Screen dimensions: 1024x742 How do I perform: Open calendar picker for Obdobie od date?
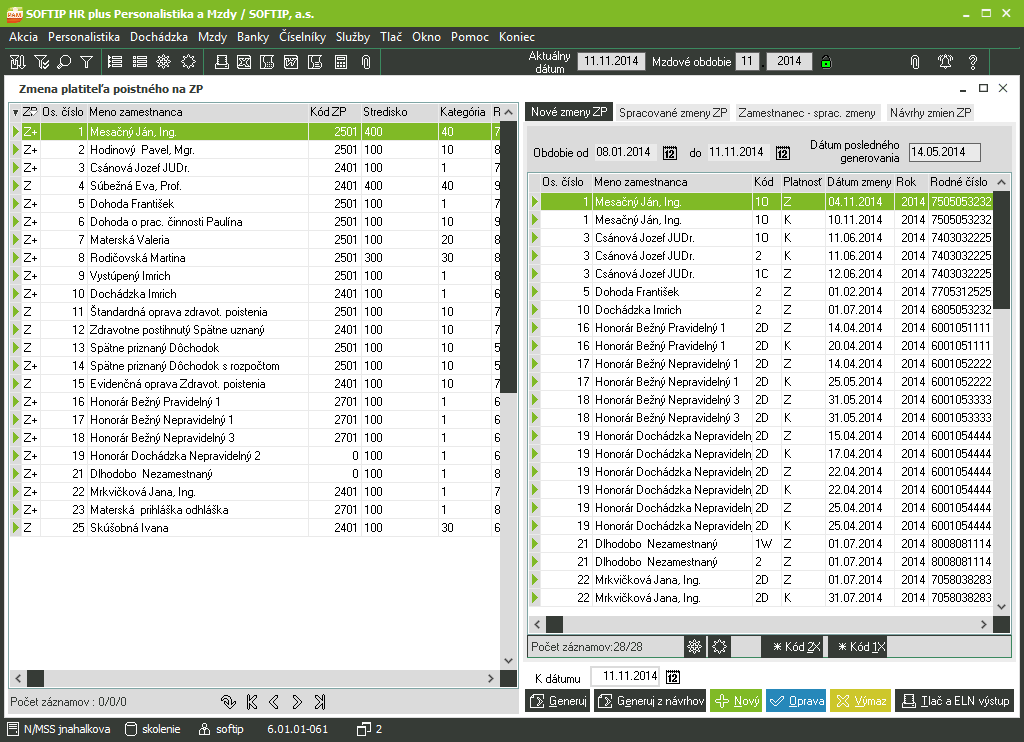coord(670,153)
